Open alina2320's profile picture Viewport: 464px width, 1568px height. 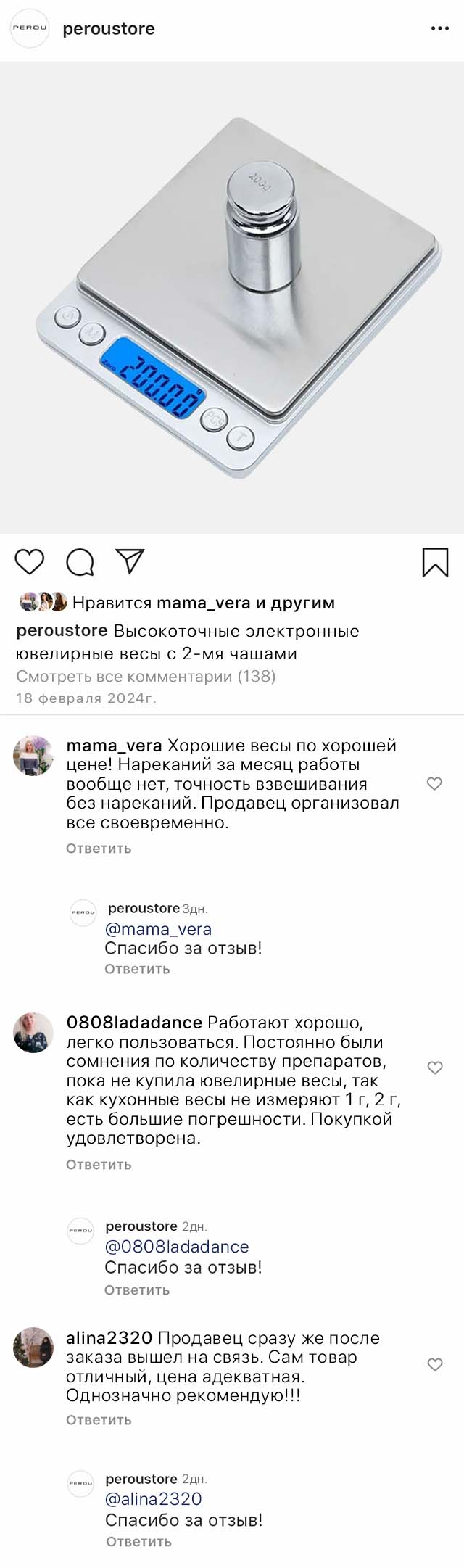(33, 1348)
